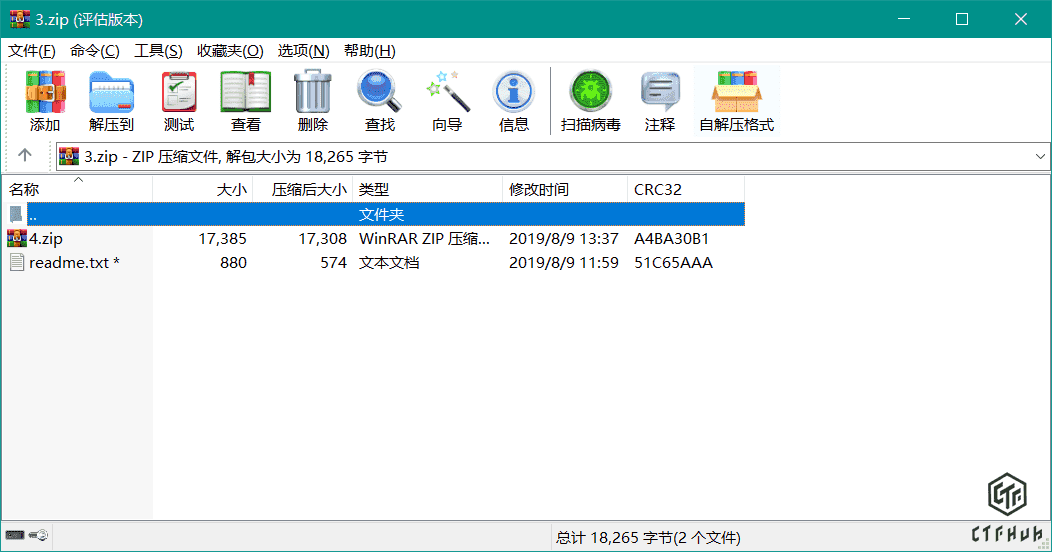
Task: Expand the archive path dropdown arrow
Action: pyautogui.click(x=1040, y=157)
